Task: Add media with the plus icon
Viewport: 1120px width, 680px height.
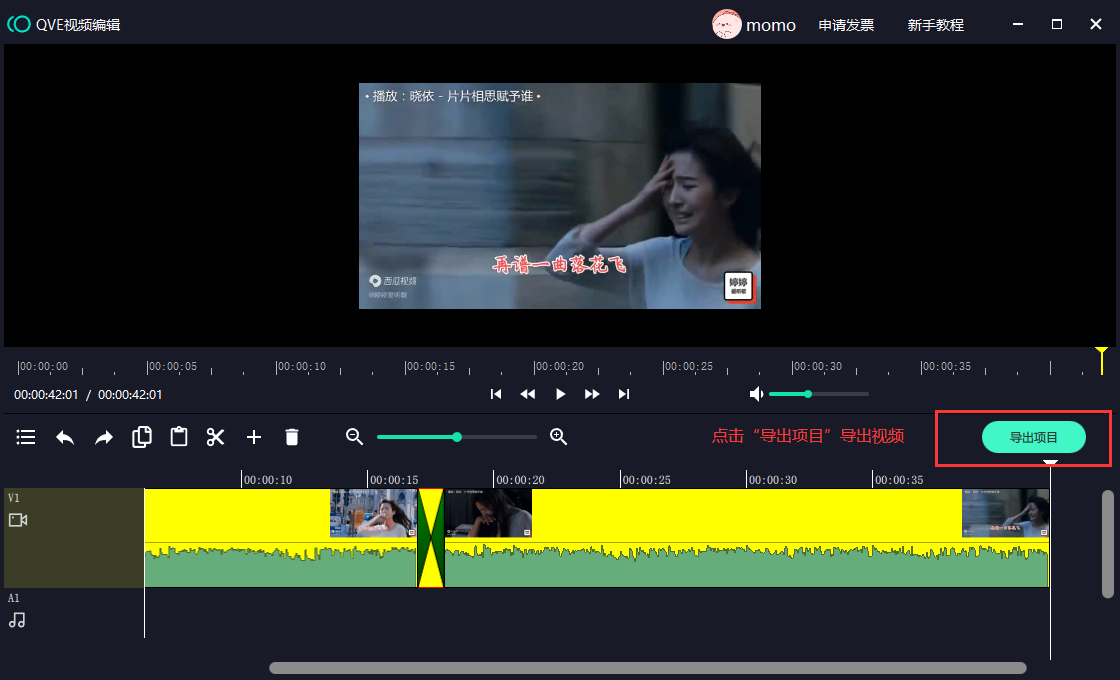Action: pos(254,437)
